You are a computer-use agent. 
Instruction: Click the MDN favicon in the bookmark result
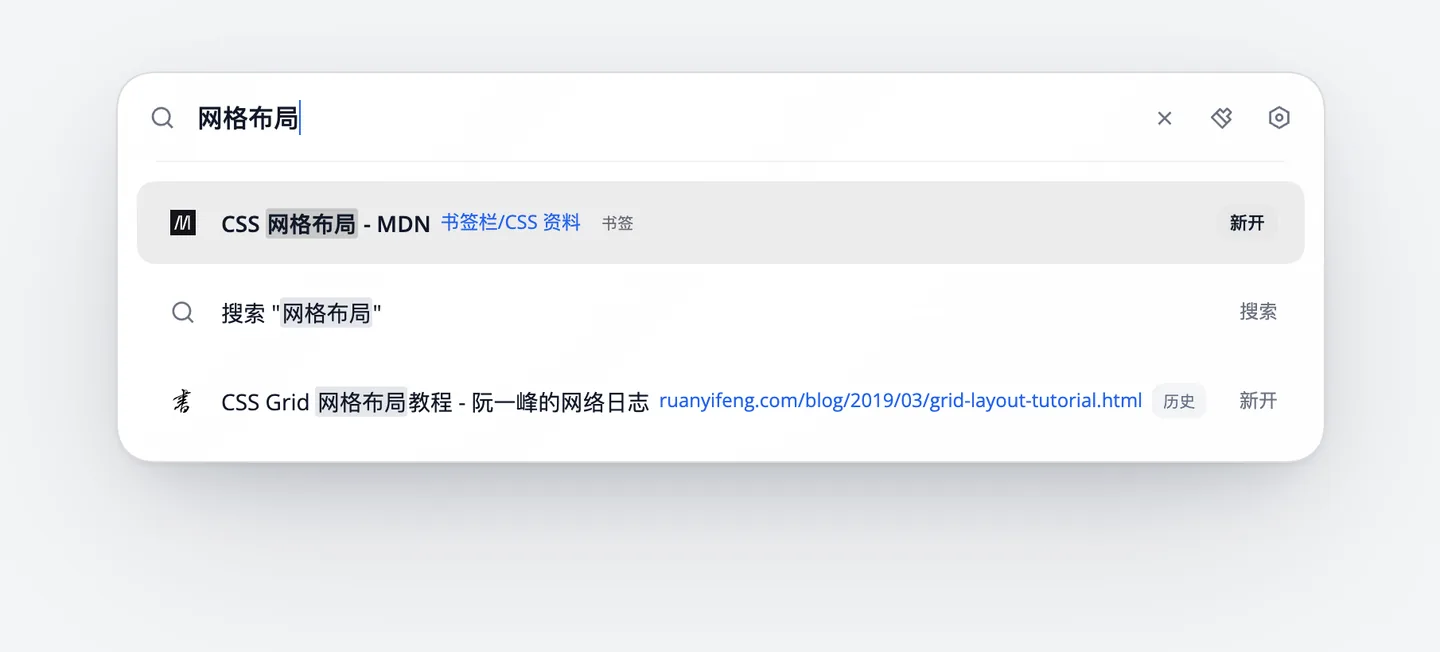click(x=183, y=223)
